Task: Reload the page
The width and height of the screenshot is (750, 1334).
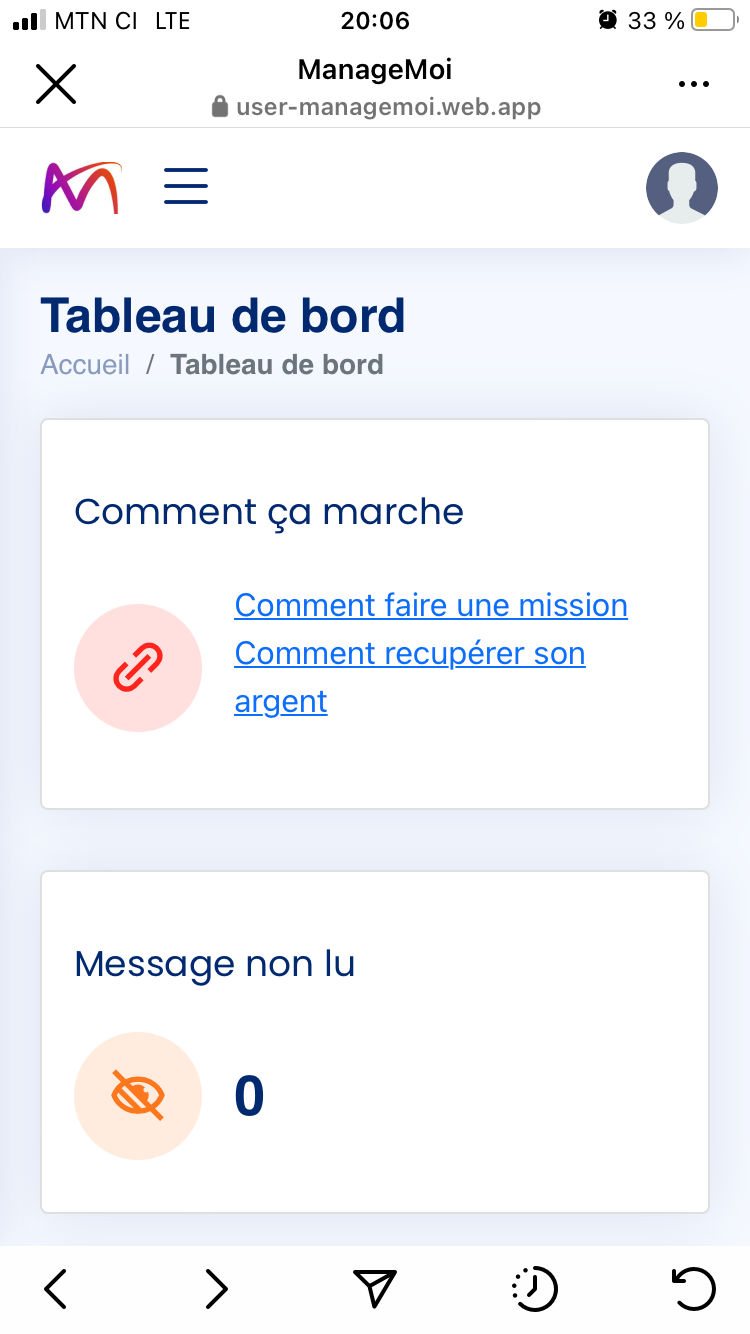Action: click(693, 1289)
